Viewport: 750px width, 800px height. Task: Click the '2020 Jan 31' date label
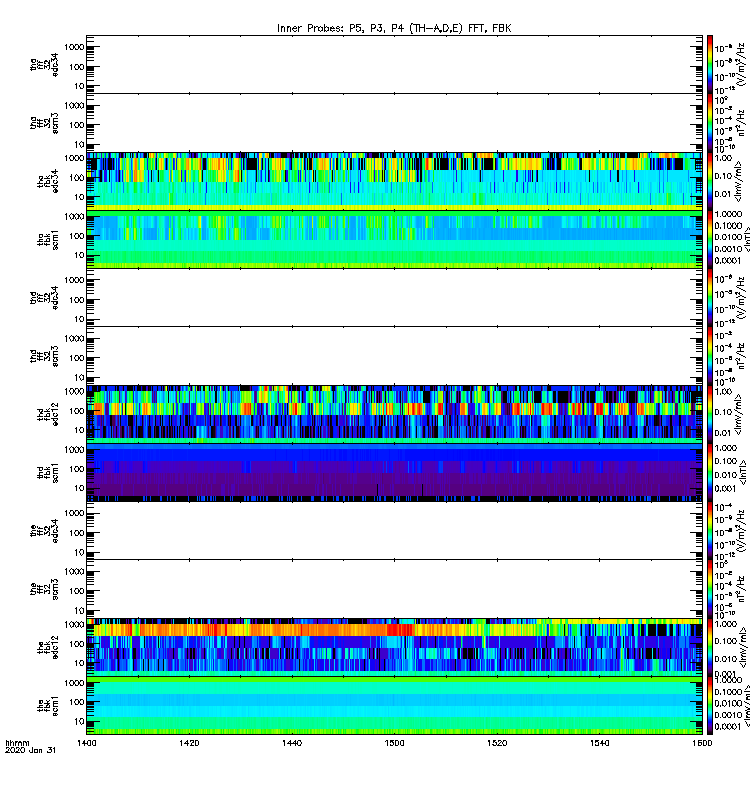click(31, 750)
